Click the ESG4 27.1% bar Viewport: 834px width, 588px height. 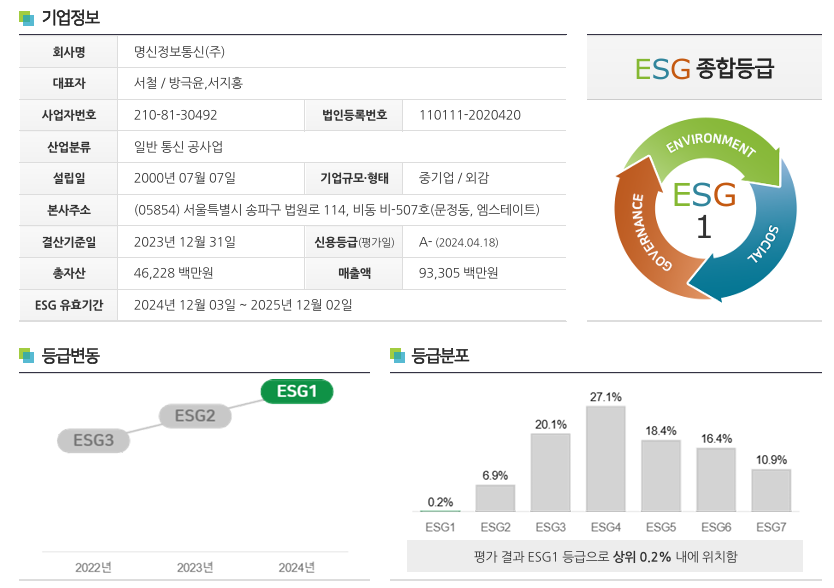point(605,459)
